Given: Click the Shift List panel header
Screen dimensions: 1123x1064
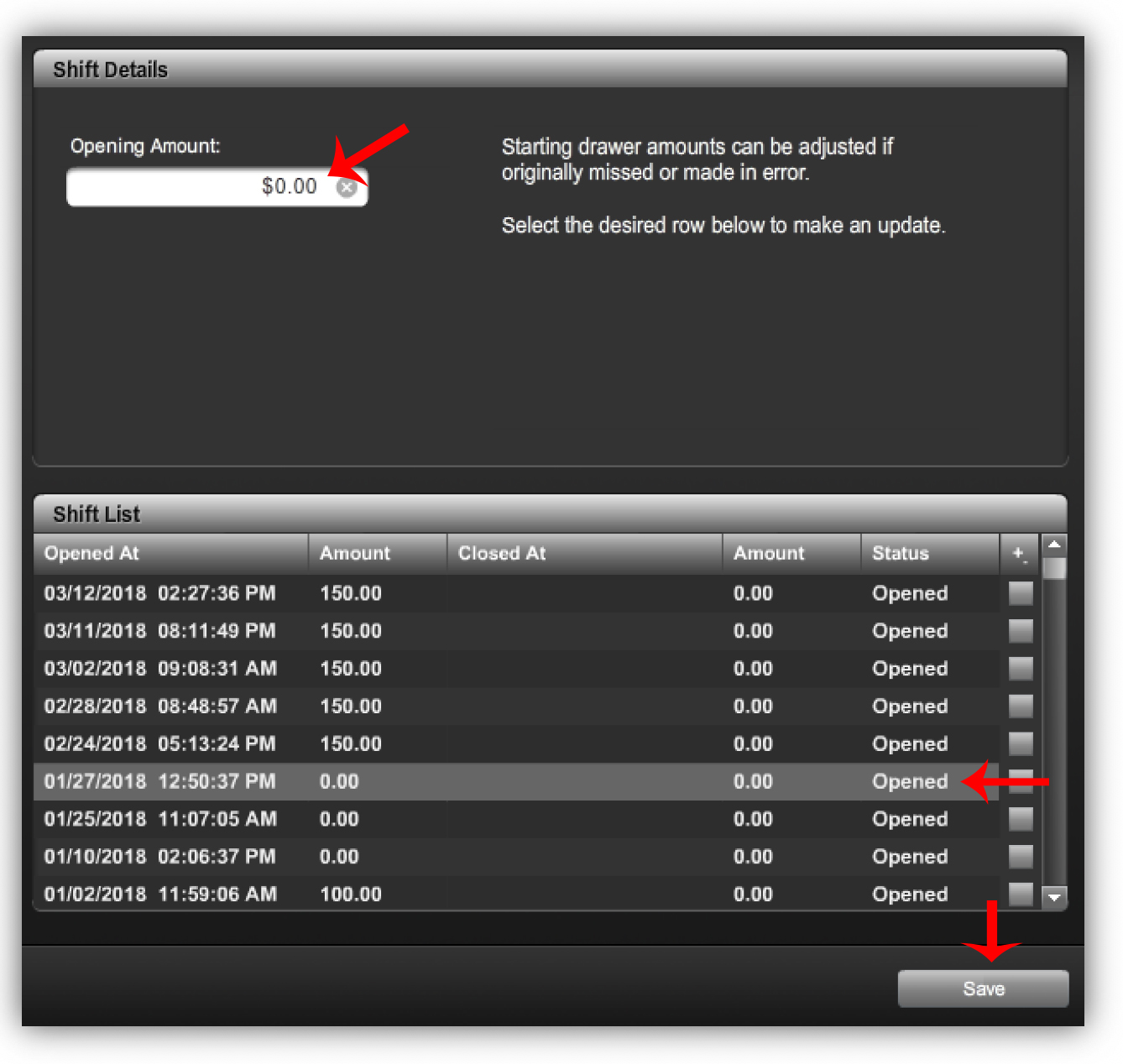Looking at the screenshot, I should point(550,514).
